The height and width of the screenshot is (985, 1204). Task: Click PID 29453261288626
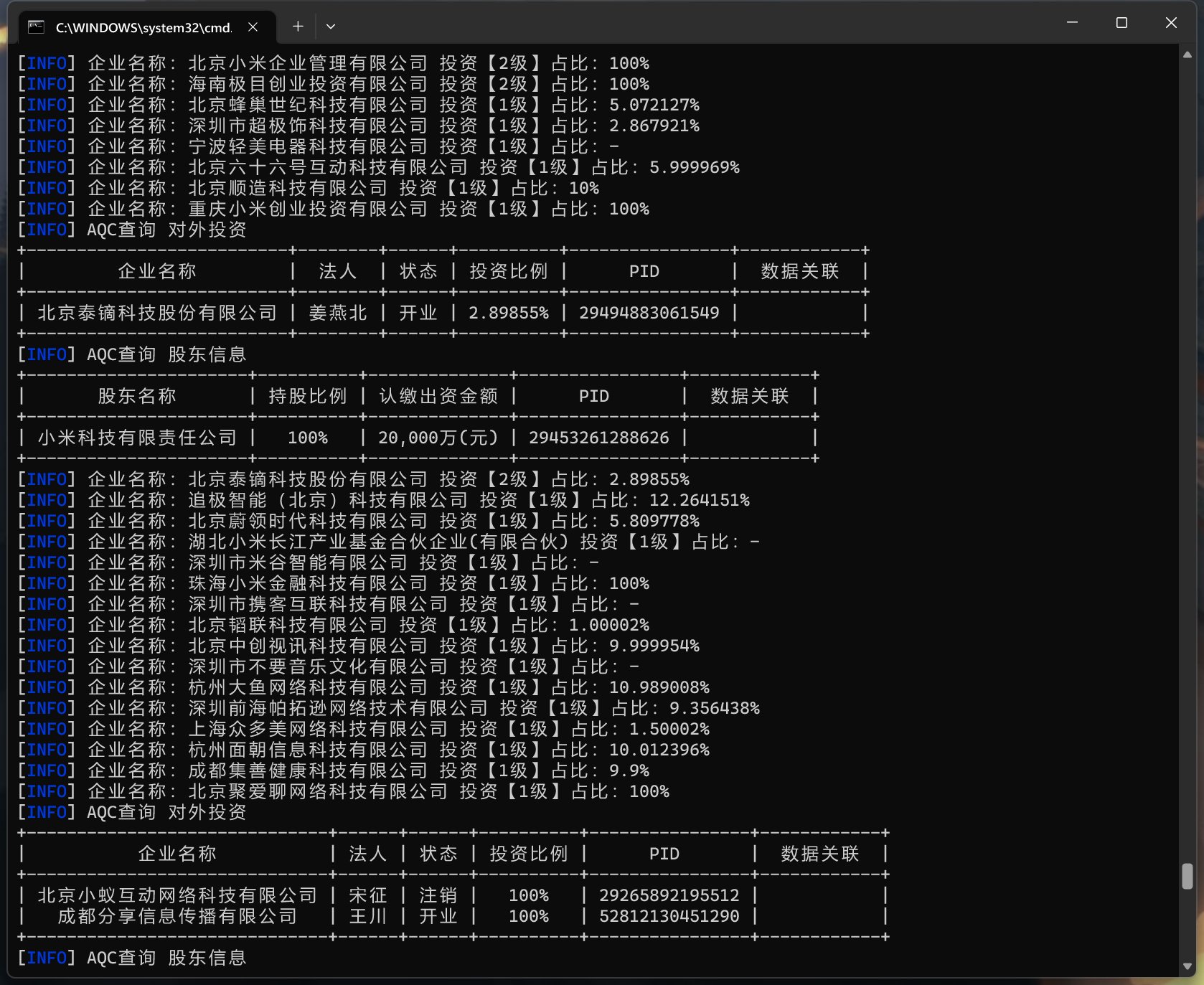[x=598, y=438]
